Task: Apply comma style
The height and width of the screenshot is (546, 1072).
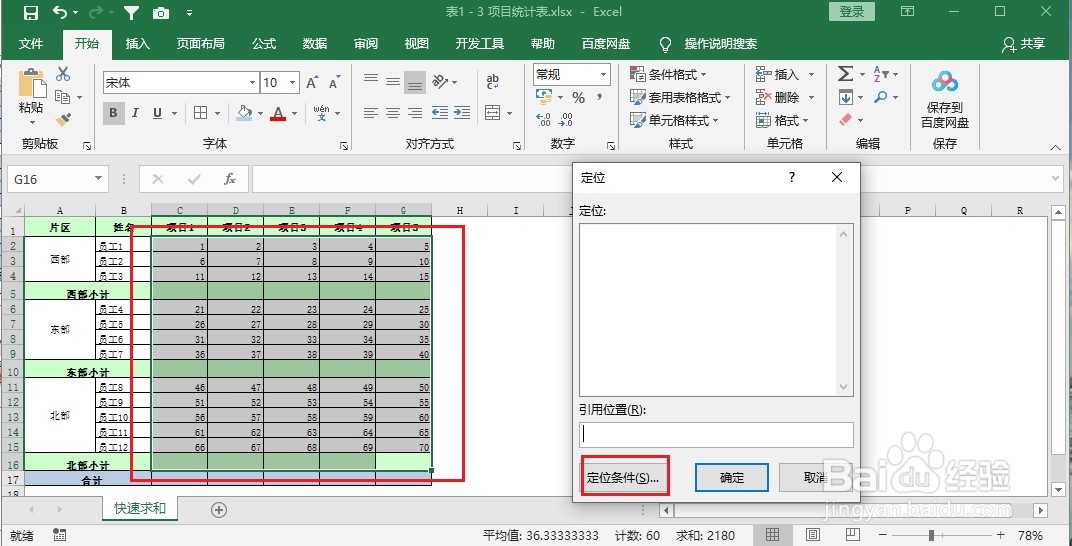Action: pyautogui.click(x=600, y=98)
